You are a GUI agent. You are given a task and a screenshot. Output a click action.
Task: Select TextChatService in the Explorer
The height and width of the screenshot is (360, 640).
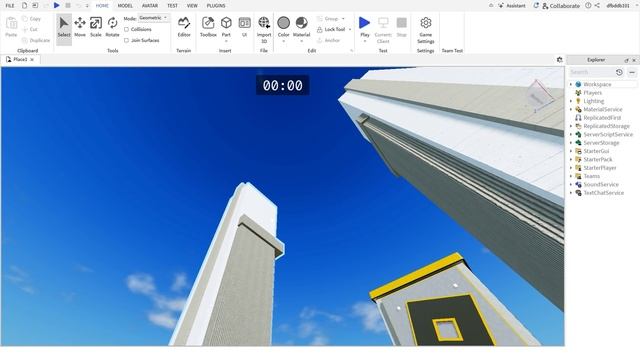[x=603, y=193]
